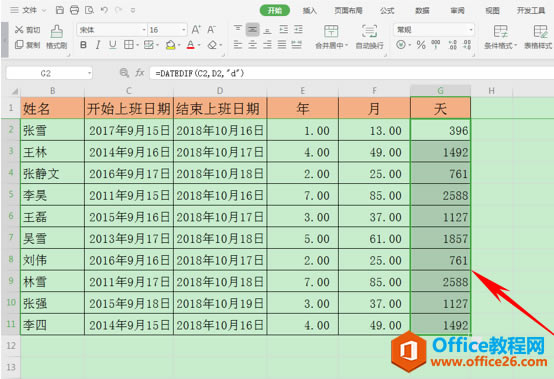Viewport: 554px width, 379px height.
Task: Open Conditional Formatting (条件格式) menu
Action: (500, 37)
